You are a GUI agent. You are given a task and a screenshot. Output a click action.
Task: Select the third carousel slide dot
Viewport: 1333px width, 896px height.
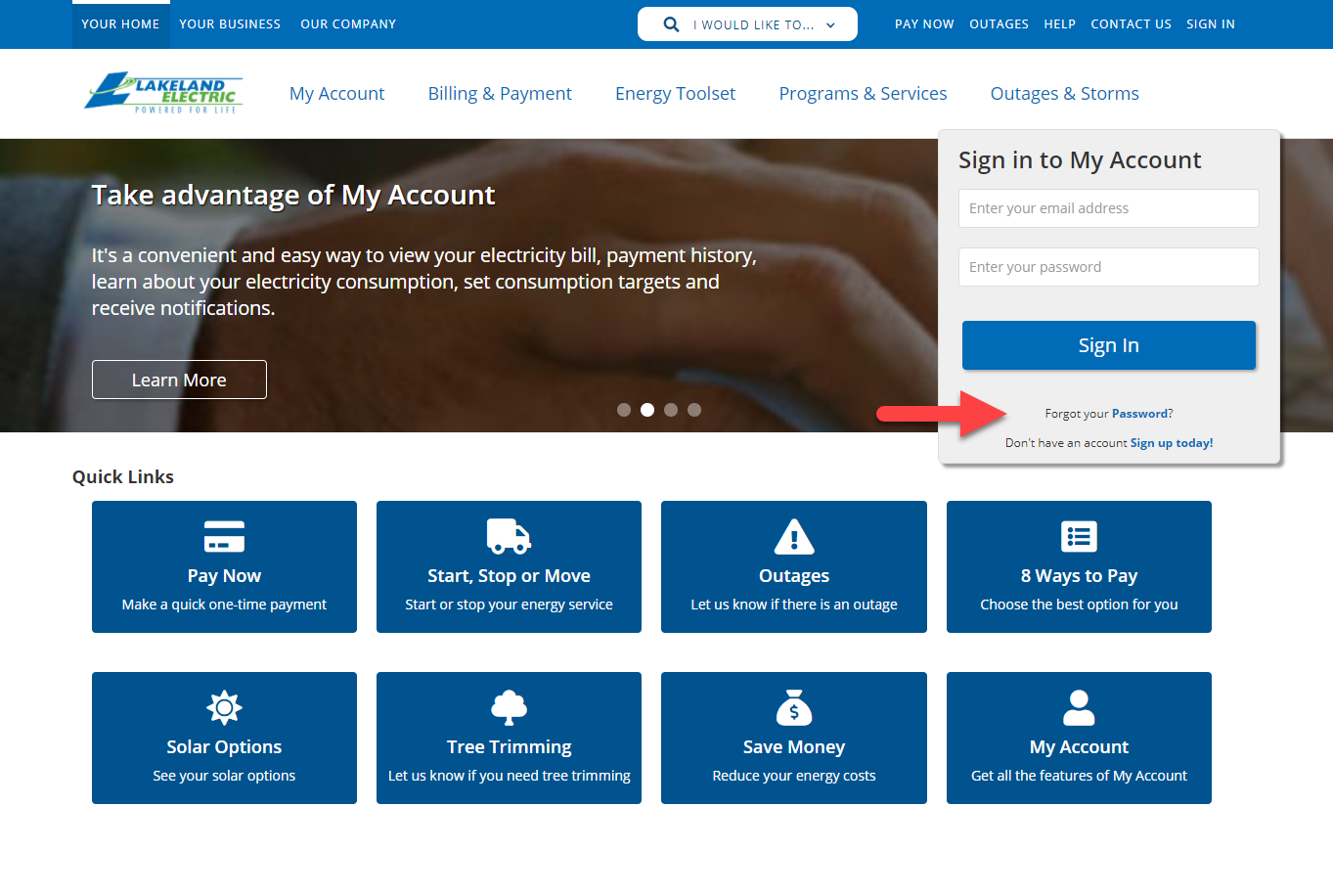[x=671, y=410]
